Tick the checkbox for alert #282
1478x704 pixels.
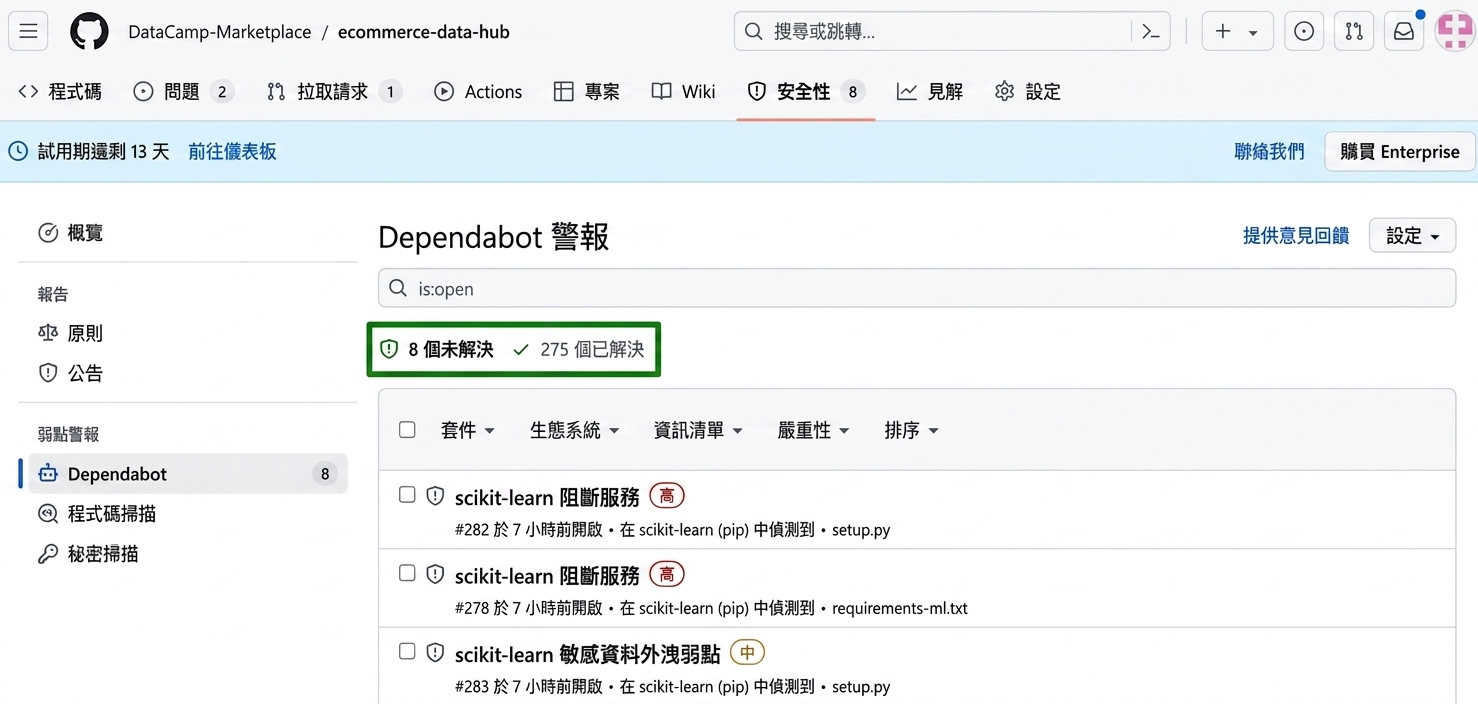coord(407,494)
